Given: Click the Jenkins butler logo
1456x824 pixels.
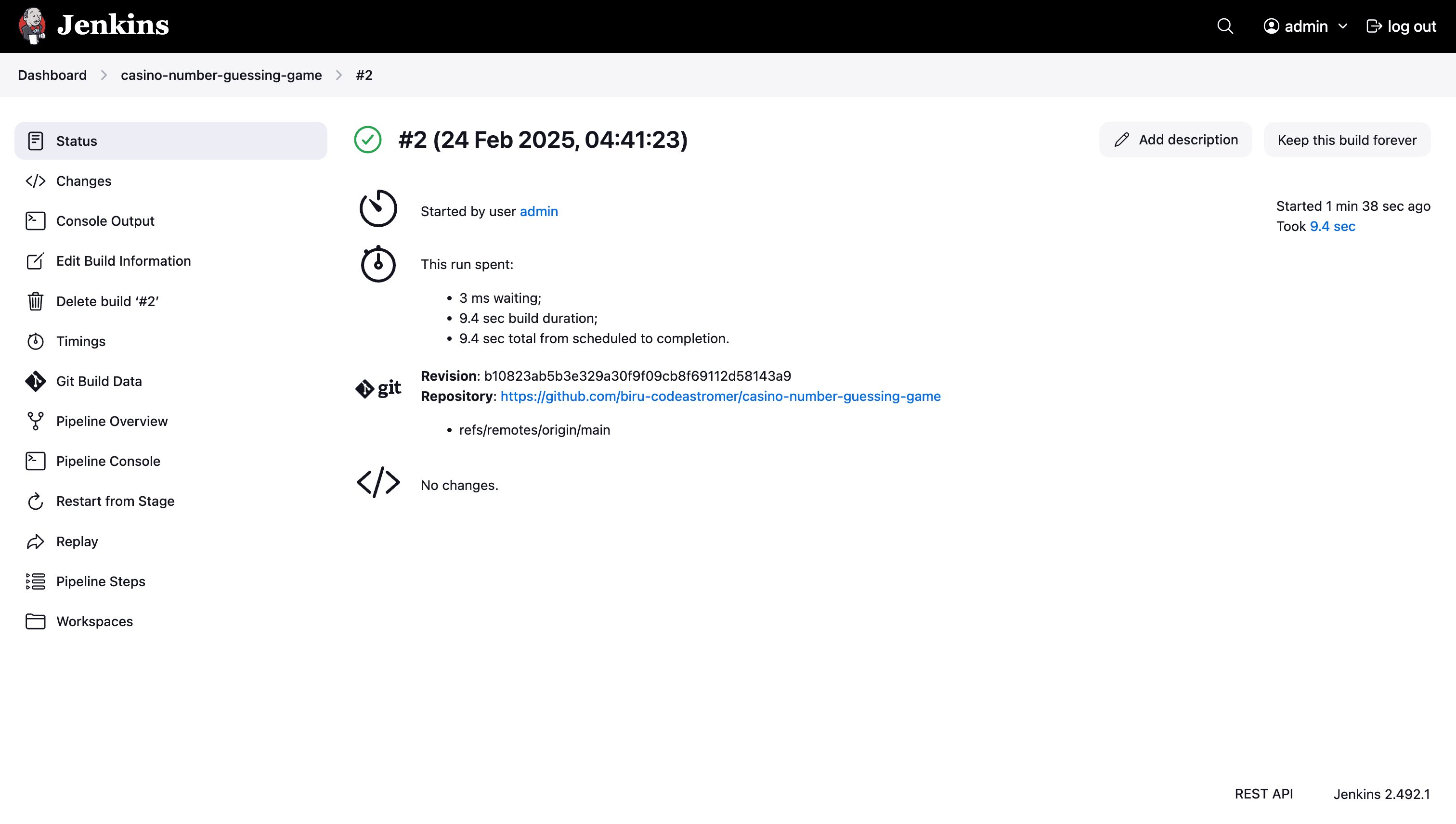Looking at the screenshot, I should 32,26.
